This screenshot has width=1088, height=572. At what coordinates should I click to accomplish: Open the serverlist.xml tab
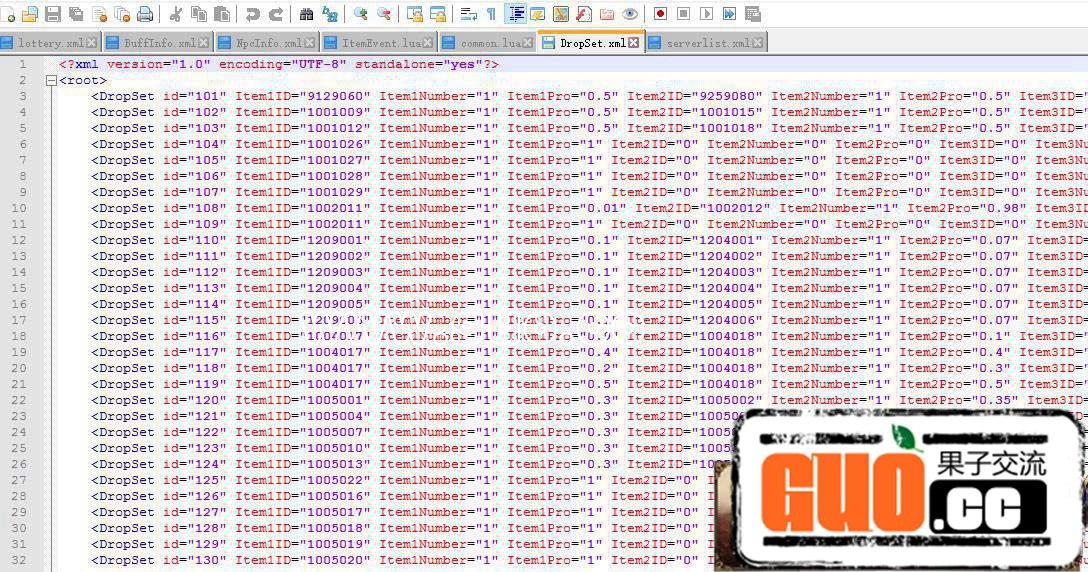point(705,43)
